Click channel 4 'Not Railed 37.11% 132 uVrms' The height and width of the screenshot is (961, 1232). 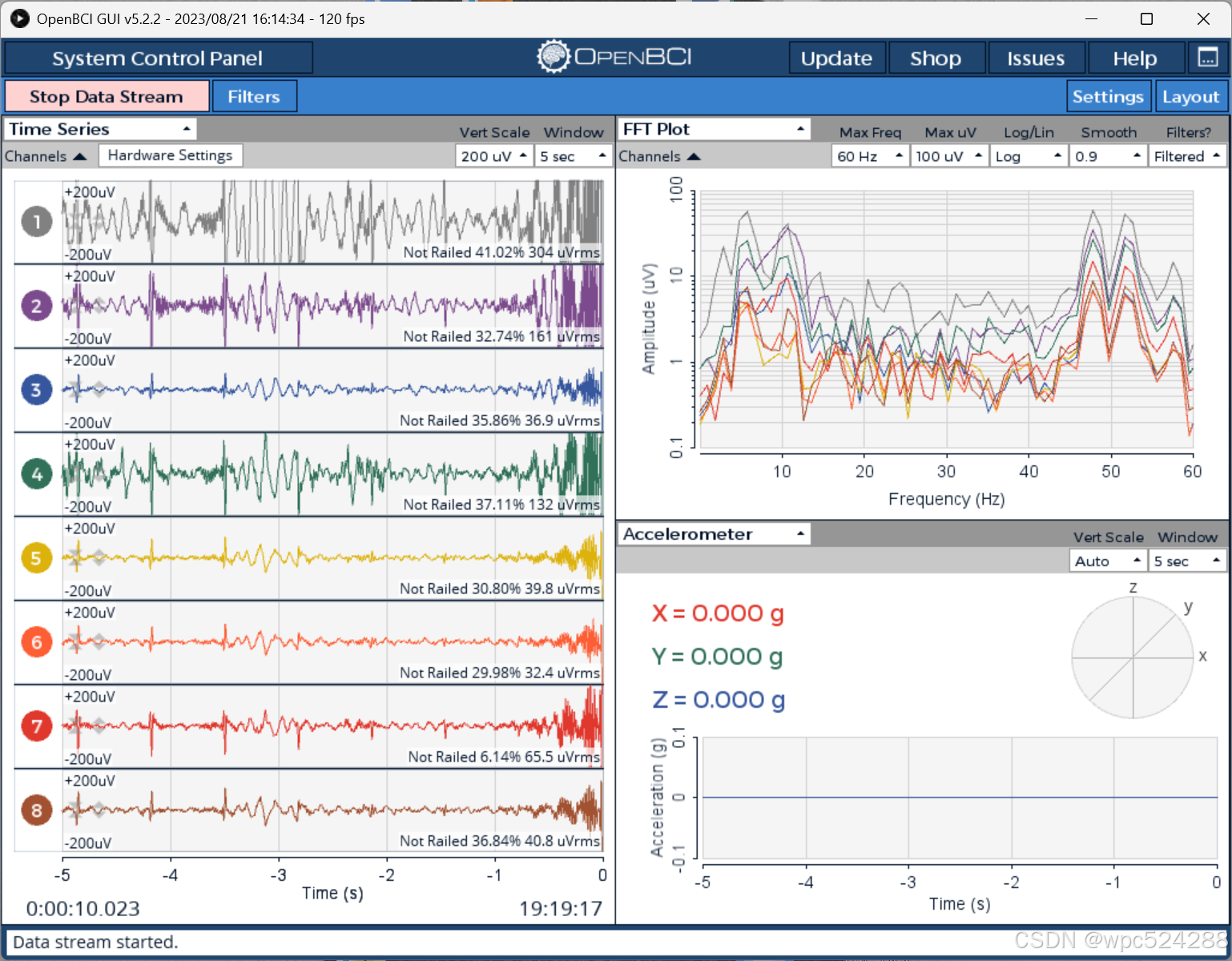click(501, 505)
